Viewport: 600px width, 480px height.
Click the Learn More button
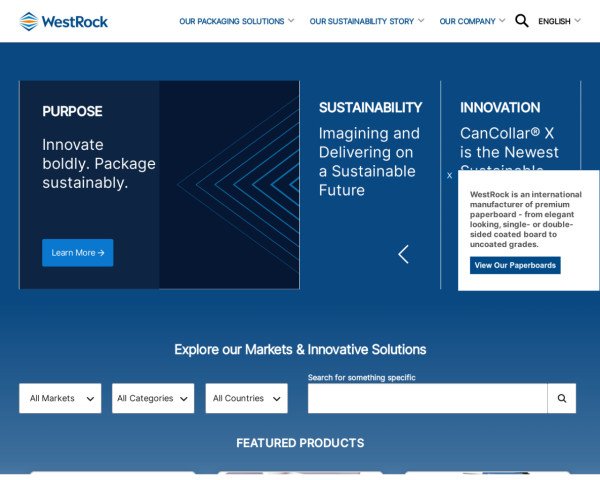point(78,253)
